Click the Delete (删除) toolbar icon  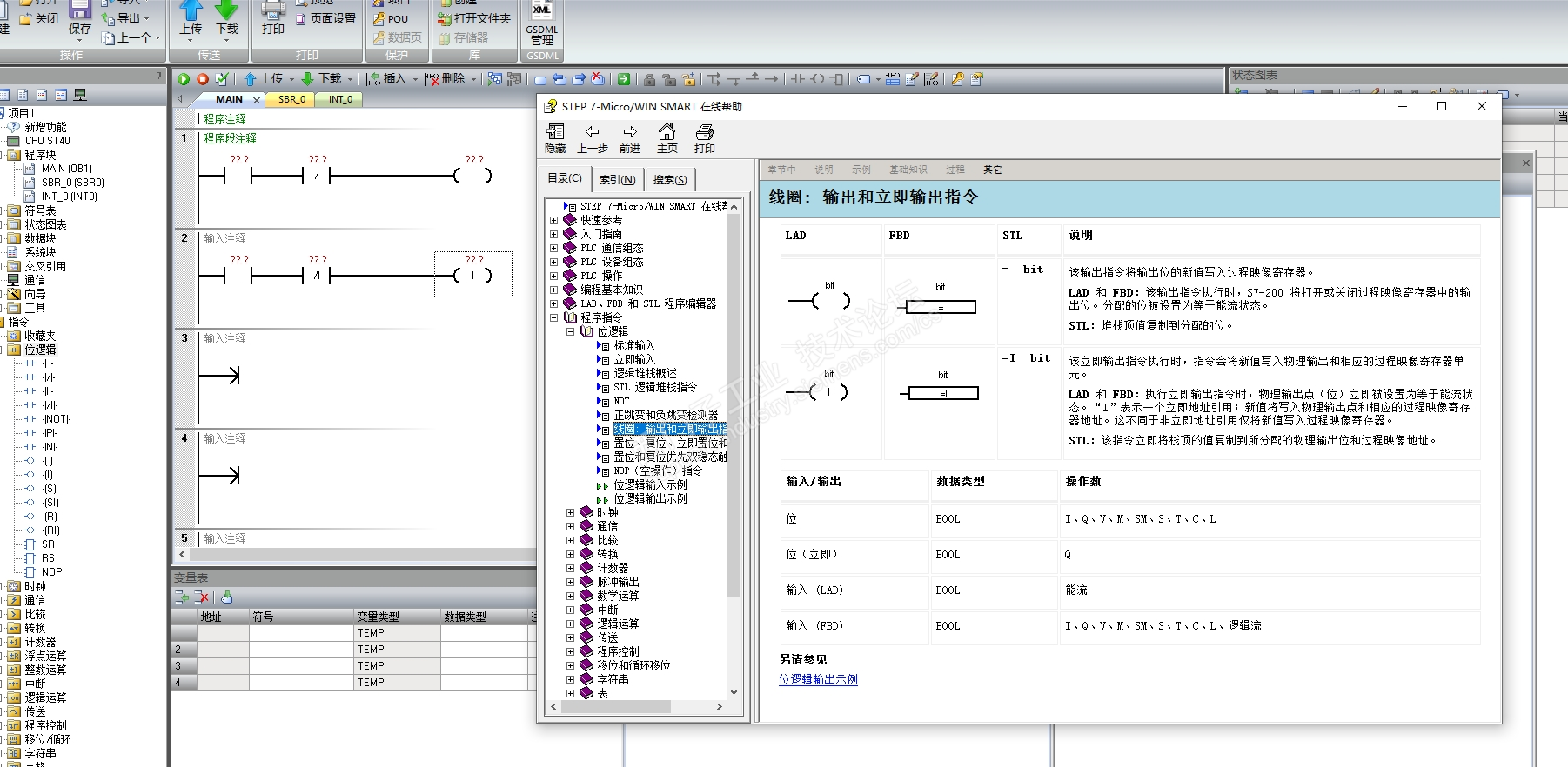click(432, 79)
